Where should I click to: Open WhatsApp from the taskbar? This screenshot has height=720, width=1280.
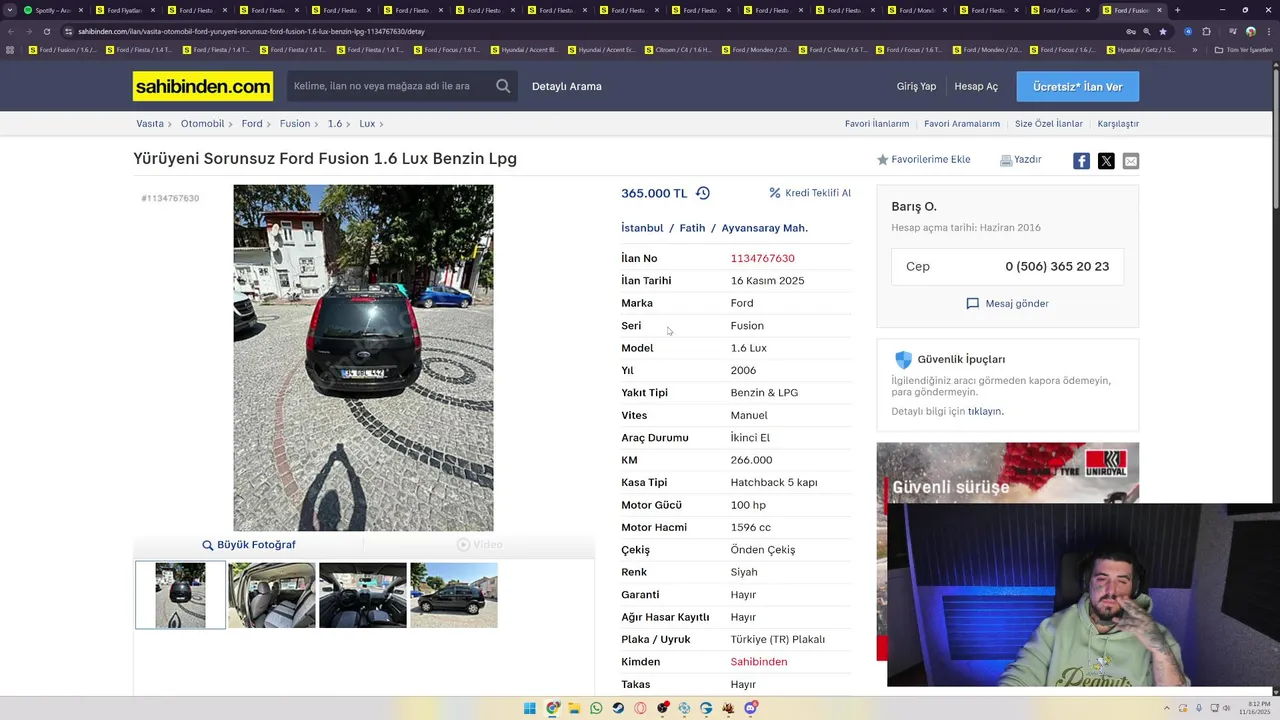(x=597, y=708)
